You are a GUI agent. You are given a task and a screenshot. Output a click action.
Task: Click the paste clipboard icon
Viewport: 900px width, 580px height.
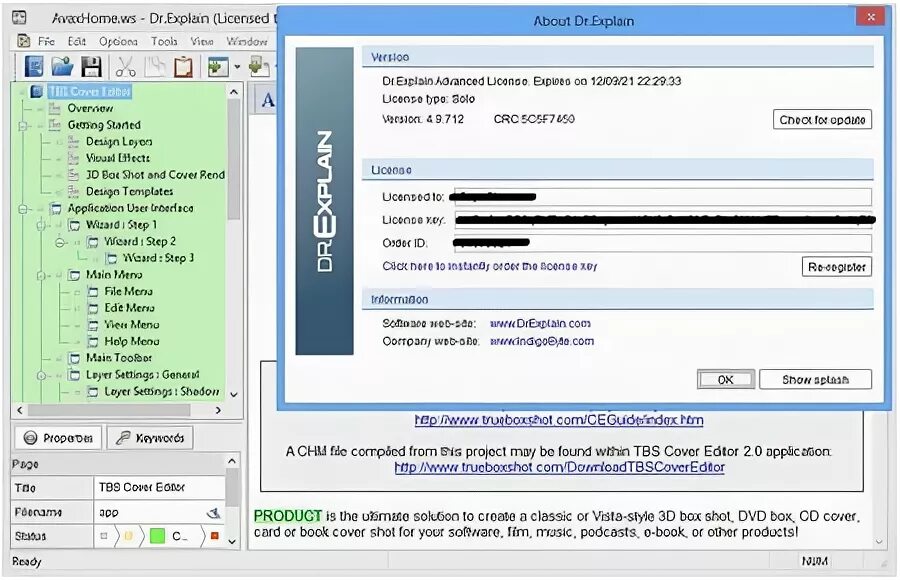coord(183,67)
